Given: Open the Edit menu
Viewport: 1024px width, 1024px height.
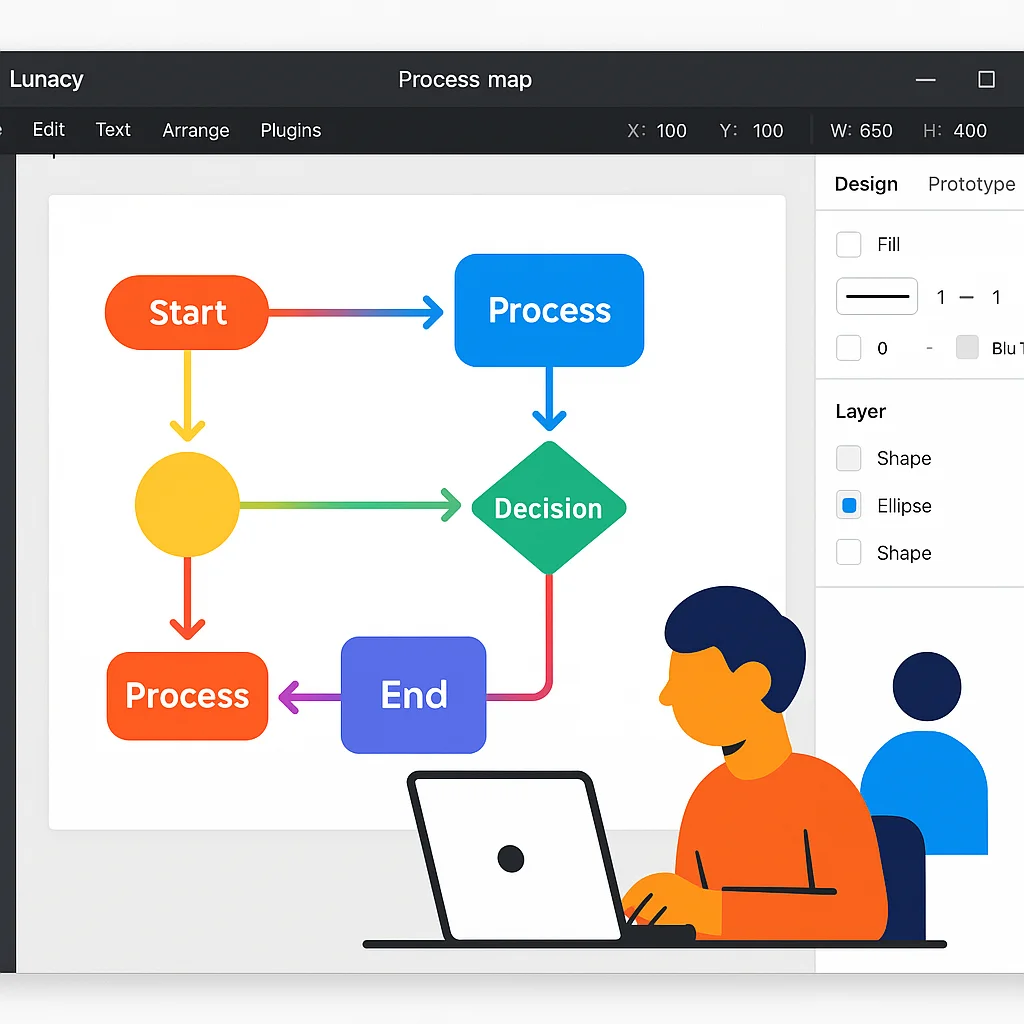Looking at the screenshot, I should (48, 130).
